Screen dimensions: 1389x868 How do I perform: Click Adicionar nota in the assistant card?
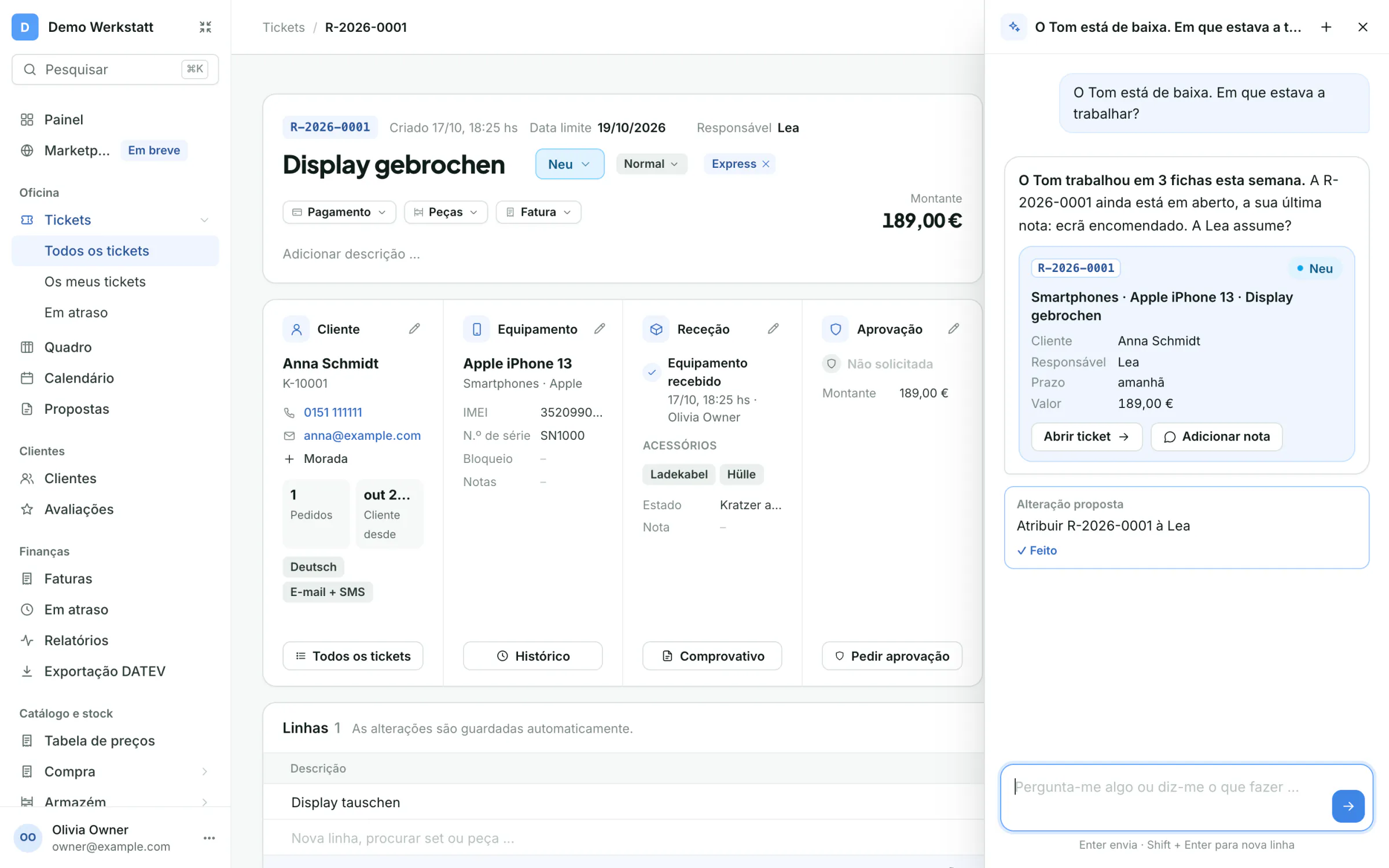1217,436
